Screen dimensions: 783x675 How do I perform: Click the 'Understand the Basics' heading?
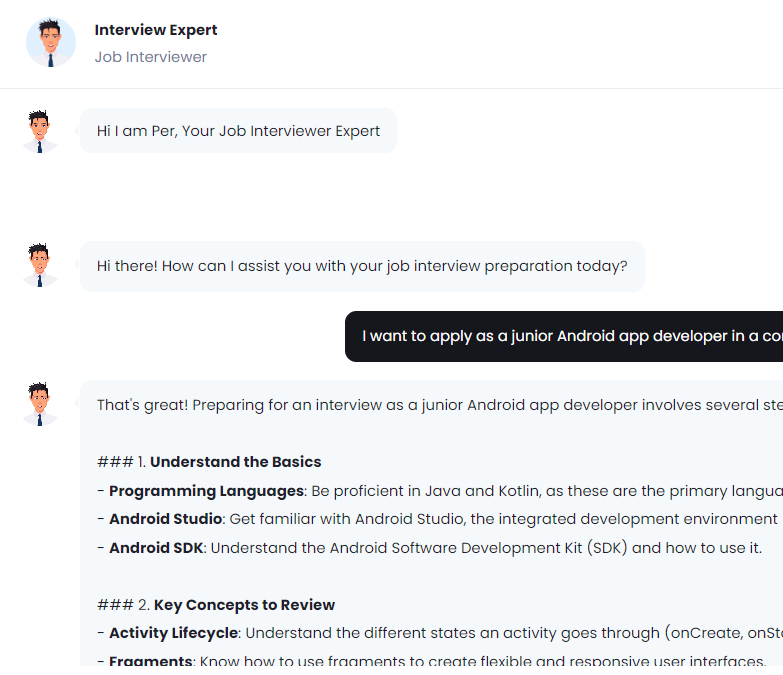pos(235,462)
